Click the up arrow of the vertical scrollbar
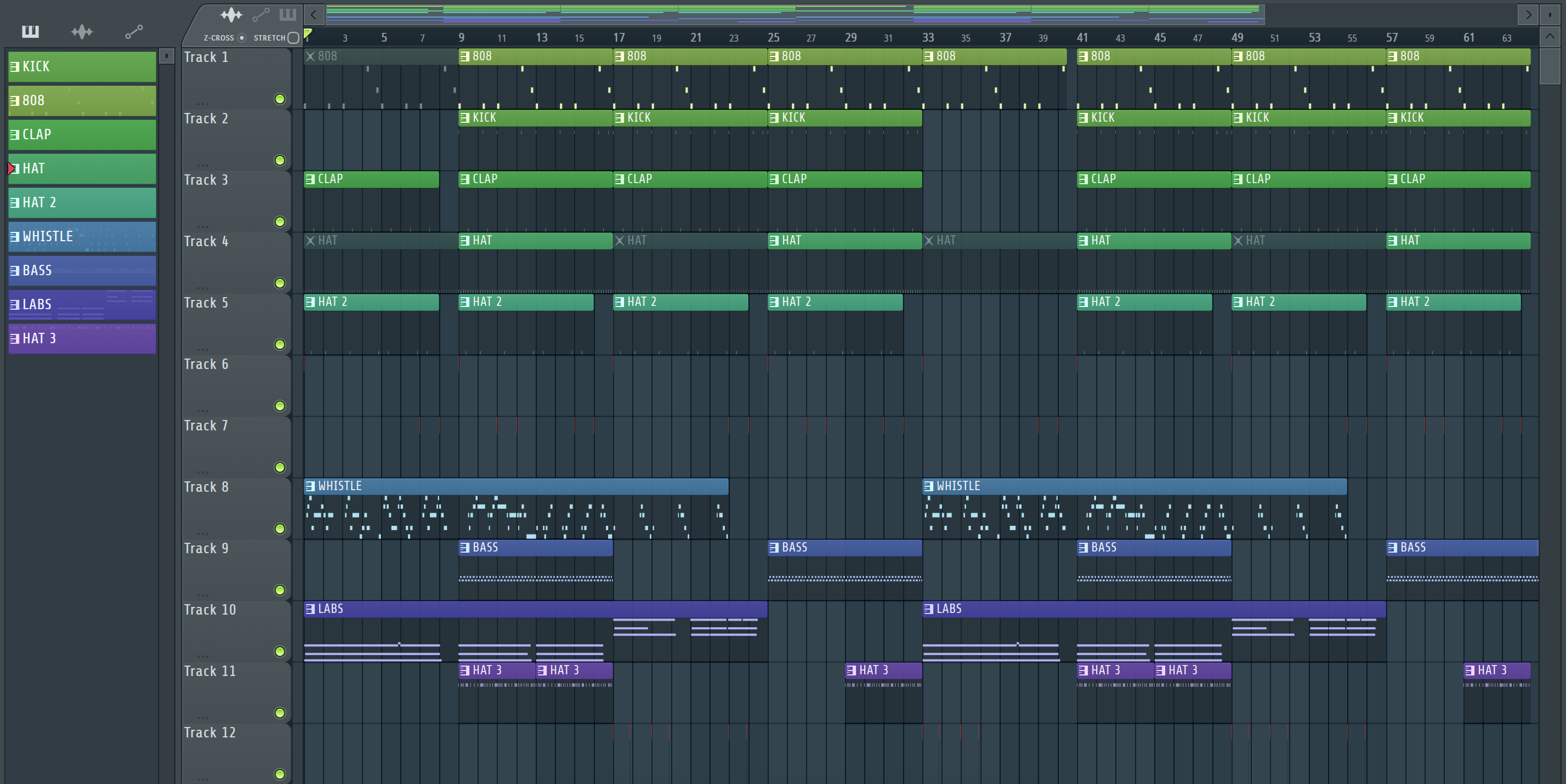This screenshot has height=784, width=1566. 1550,37
